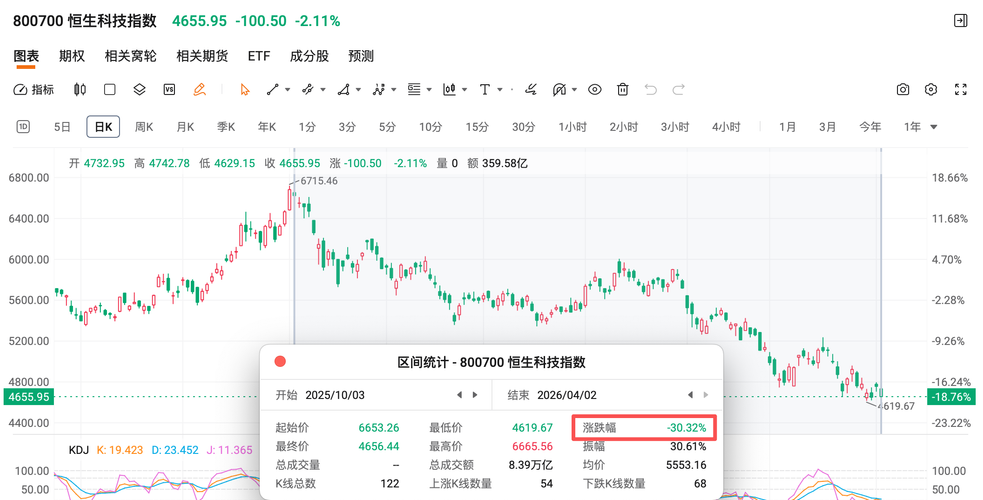Toggle drawings visibility eye icon
Viewport: 983px width, 500px height.
point(595,89)
